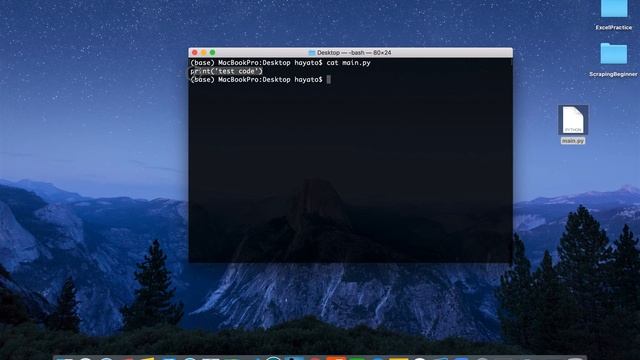Select the main.py Python file icon
The width and height of the screenshot is (640, 360).
point(573,120)
